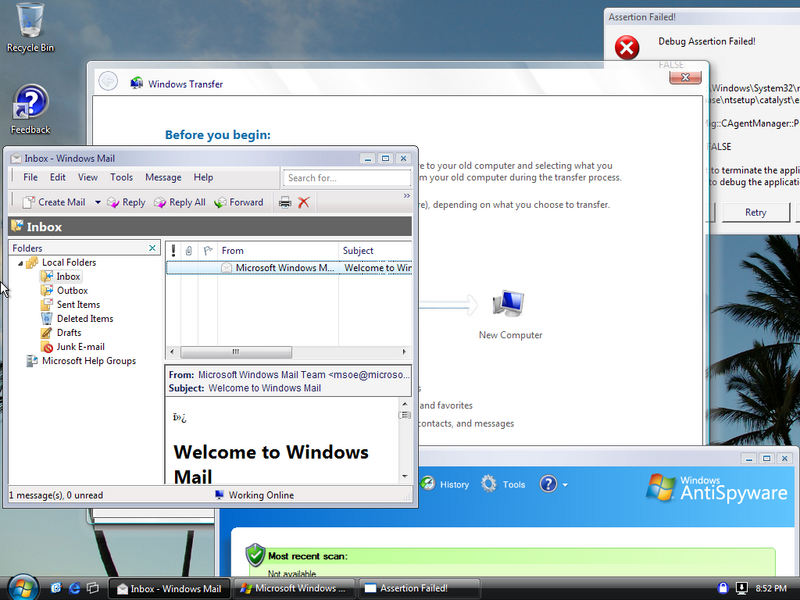Print the message with the printer icon

tap(285, 203)
